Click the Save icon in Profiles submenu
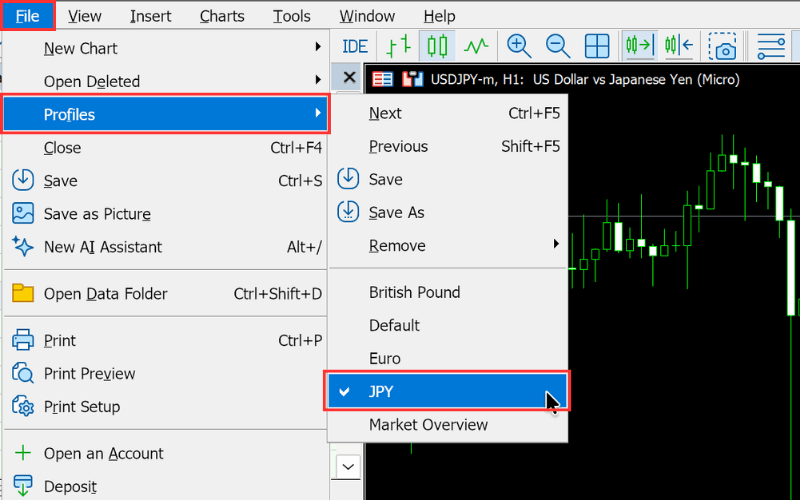Screen dimensions: 800x500 tap(348, 179)
